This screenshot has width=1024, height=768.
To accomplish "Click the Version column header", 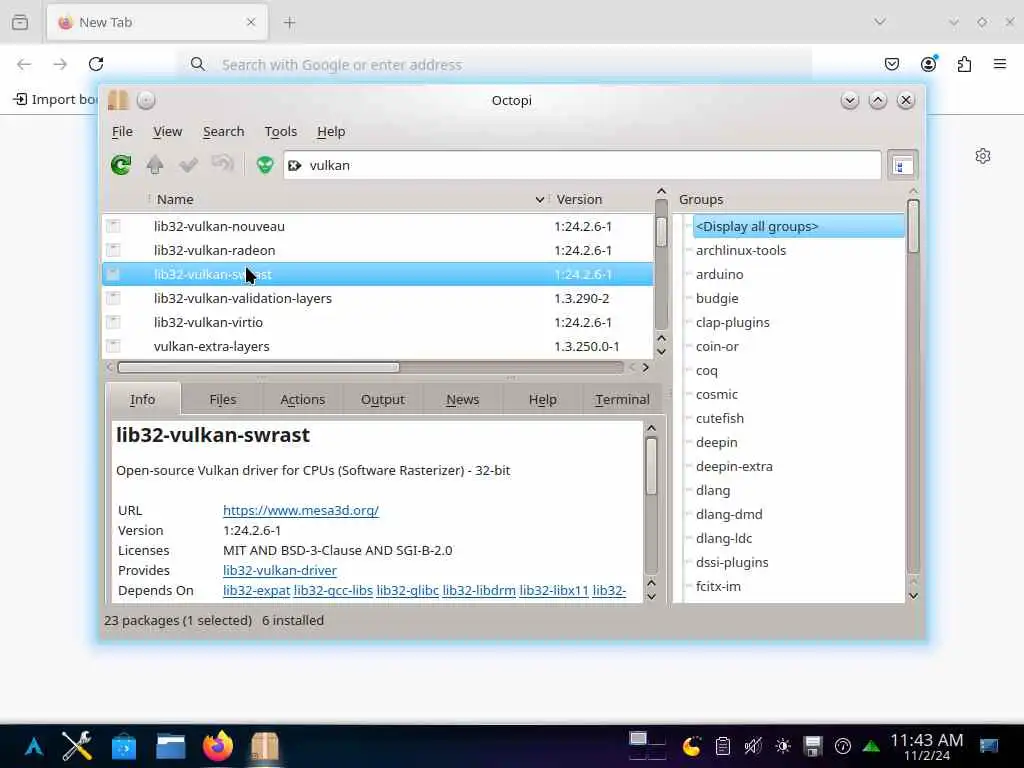I will (579, 199).
